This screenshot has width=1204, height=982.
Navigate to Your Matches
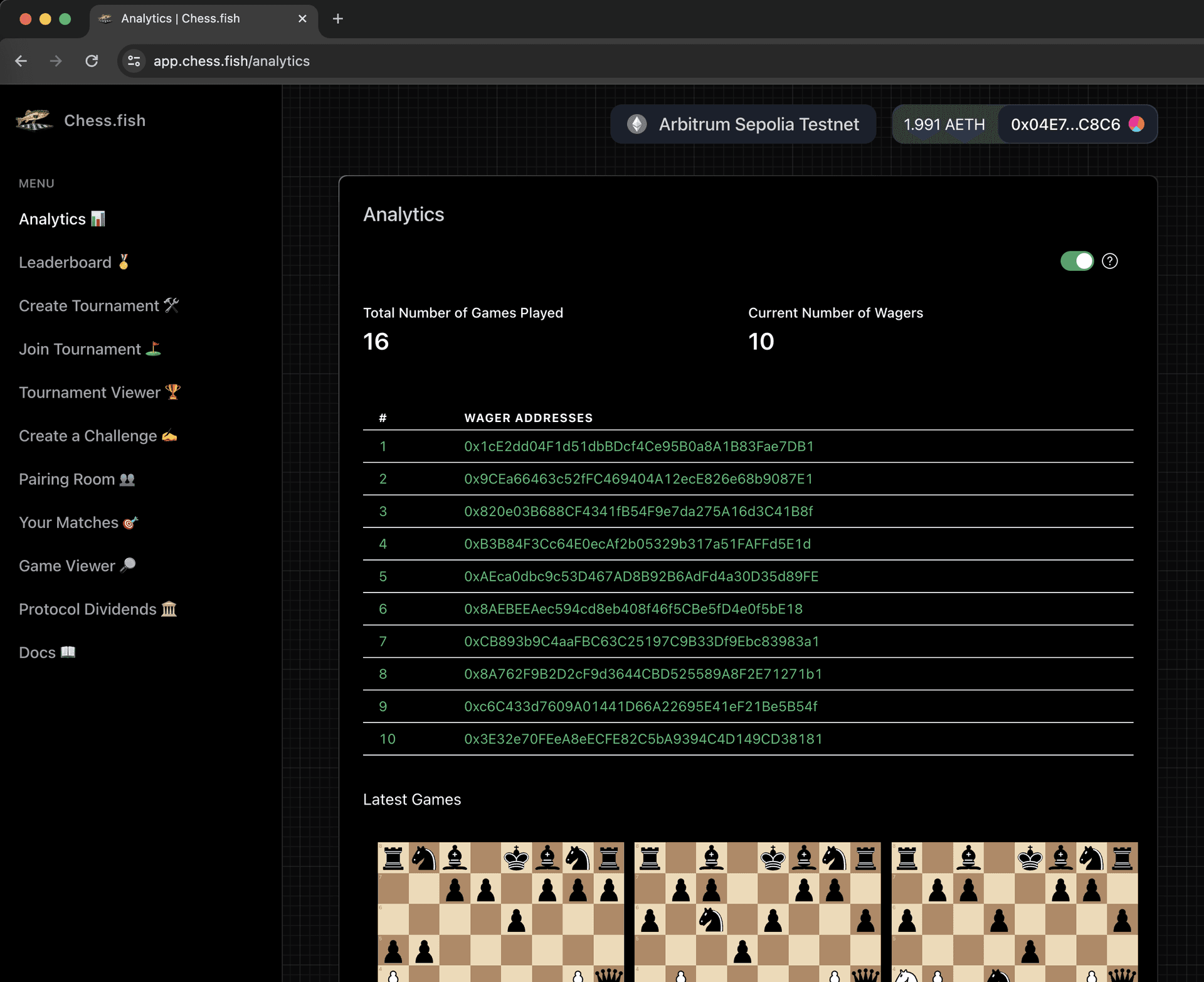coord(78,522)
